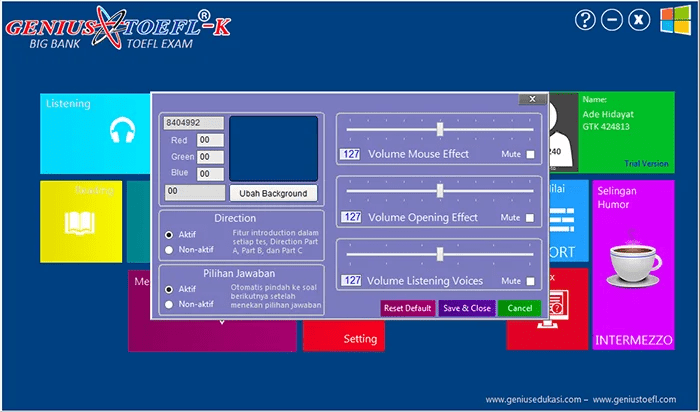
Task: Click the user profile photo
Action: pyautogui.click(x=563, y=132)
